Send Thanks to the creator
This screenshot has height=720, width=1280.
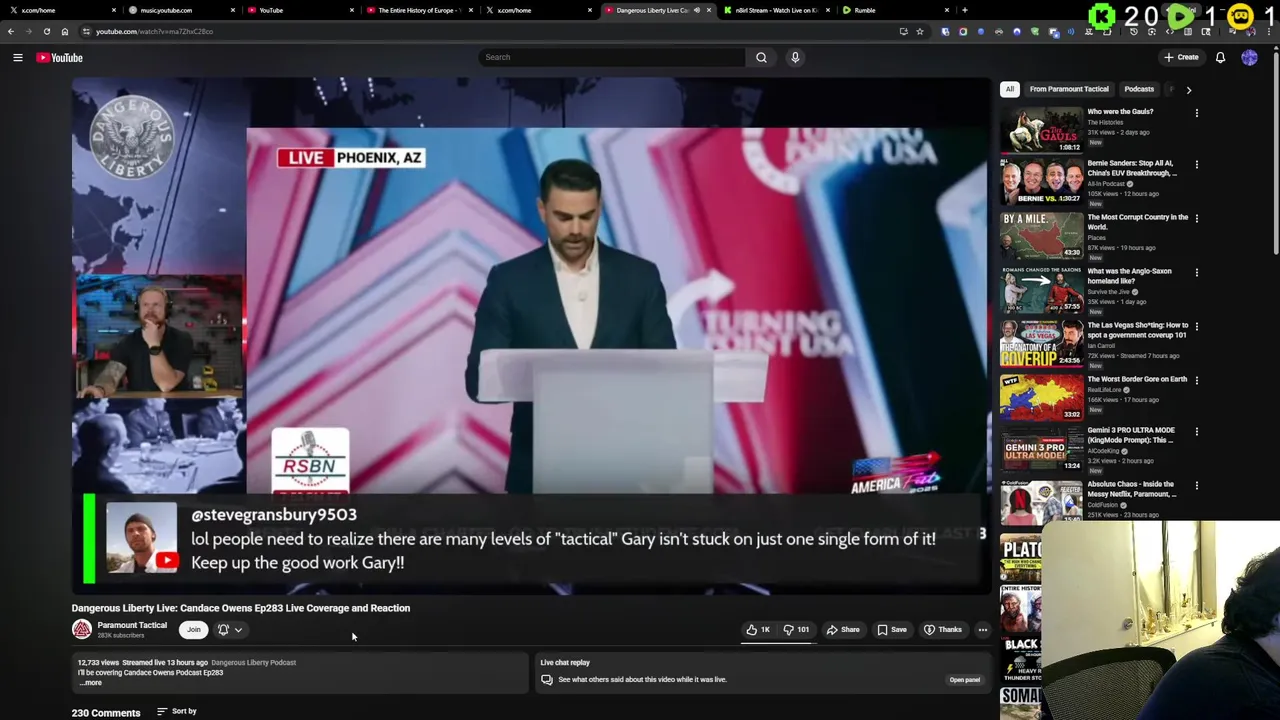(943, 629)
